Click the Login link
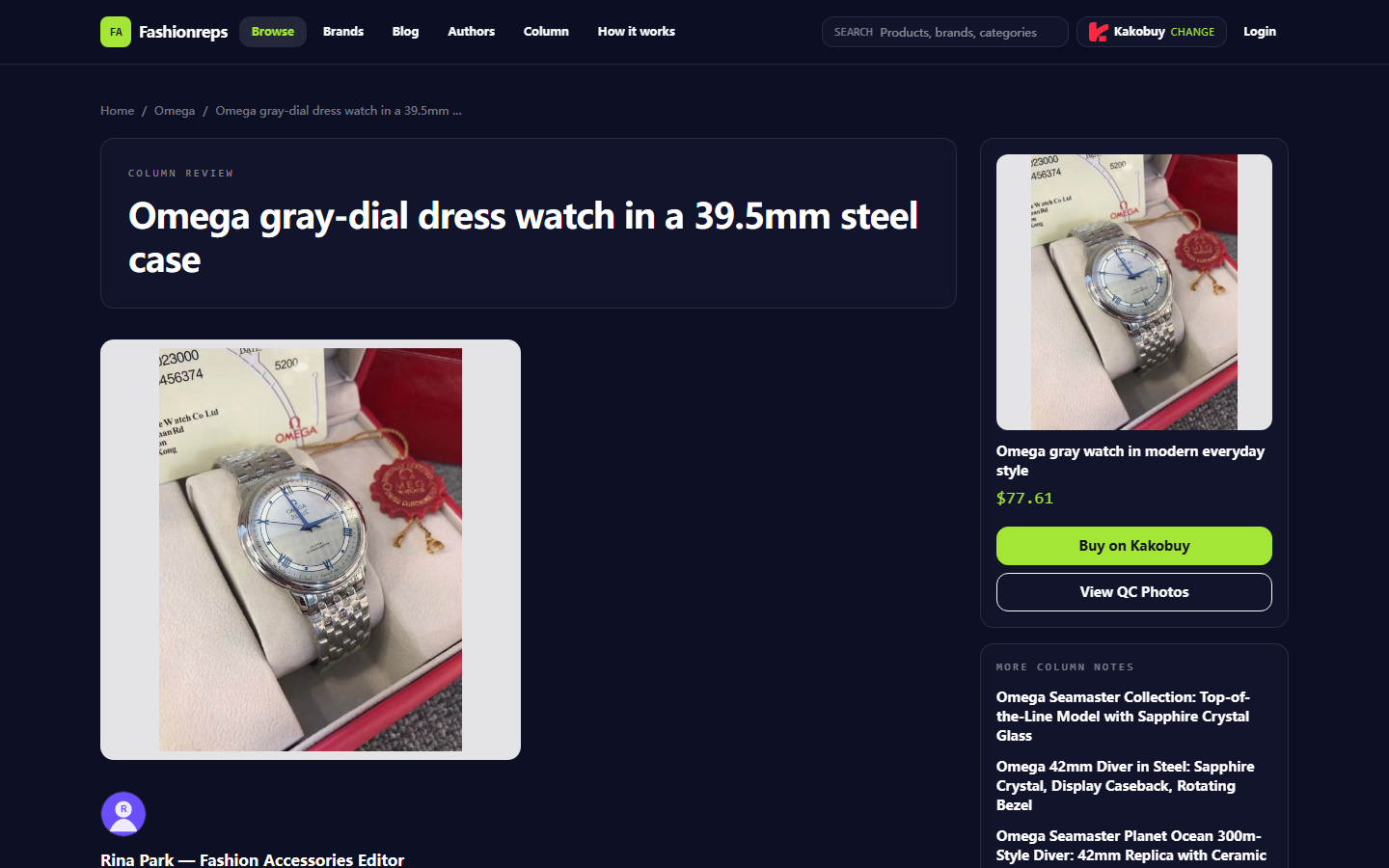The width and height of the screenshot is (1389, 868). coord(1260,32)
